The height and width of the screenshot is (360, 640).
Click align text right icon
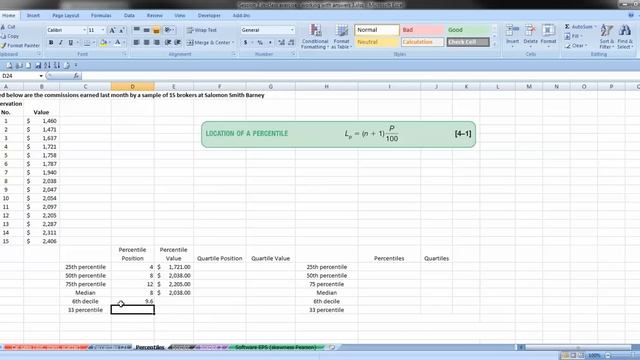pos(156,42)
